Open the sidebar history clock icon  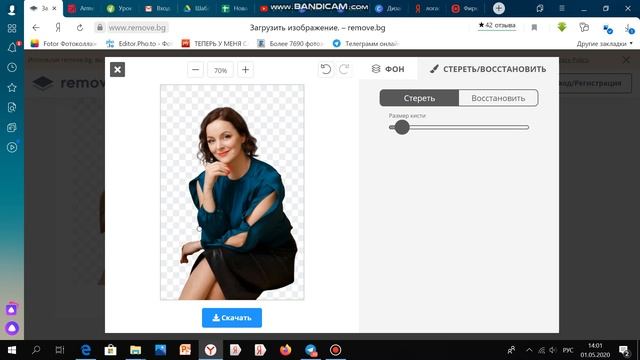[x=12, y=67]
